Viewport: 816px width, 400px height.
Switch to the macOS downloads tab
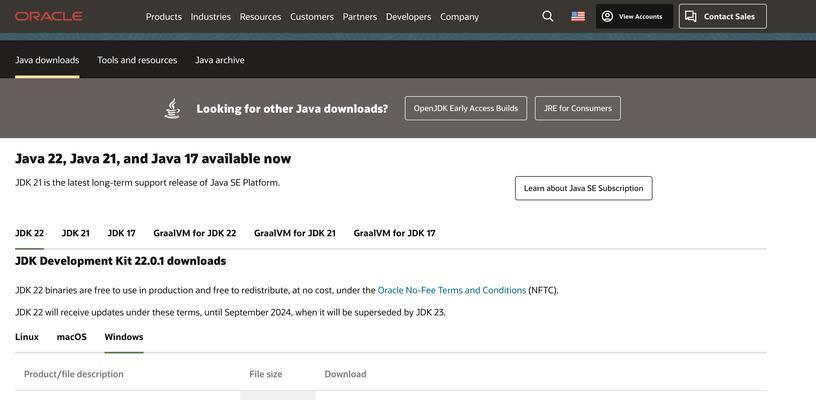point(71,337)
